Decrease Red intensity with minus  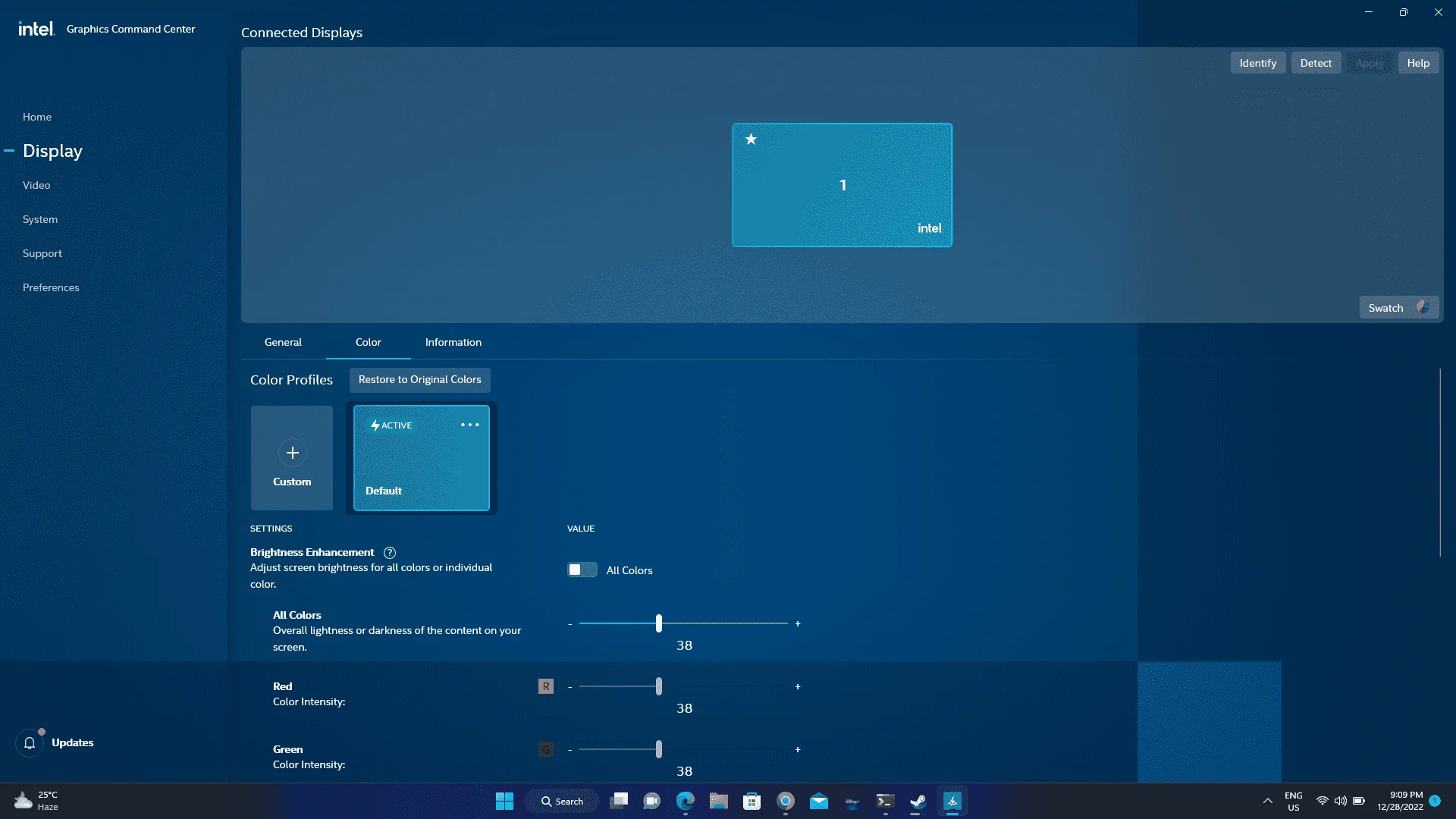pos(570,686)
